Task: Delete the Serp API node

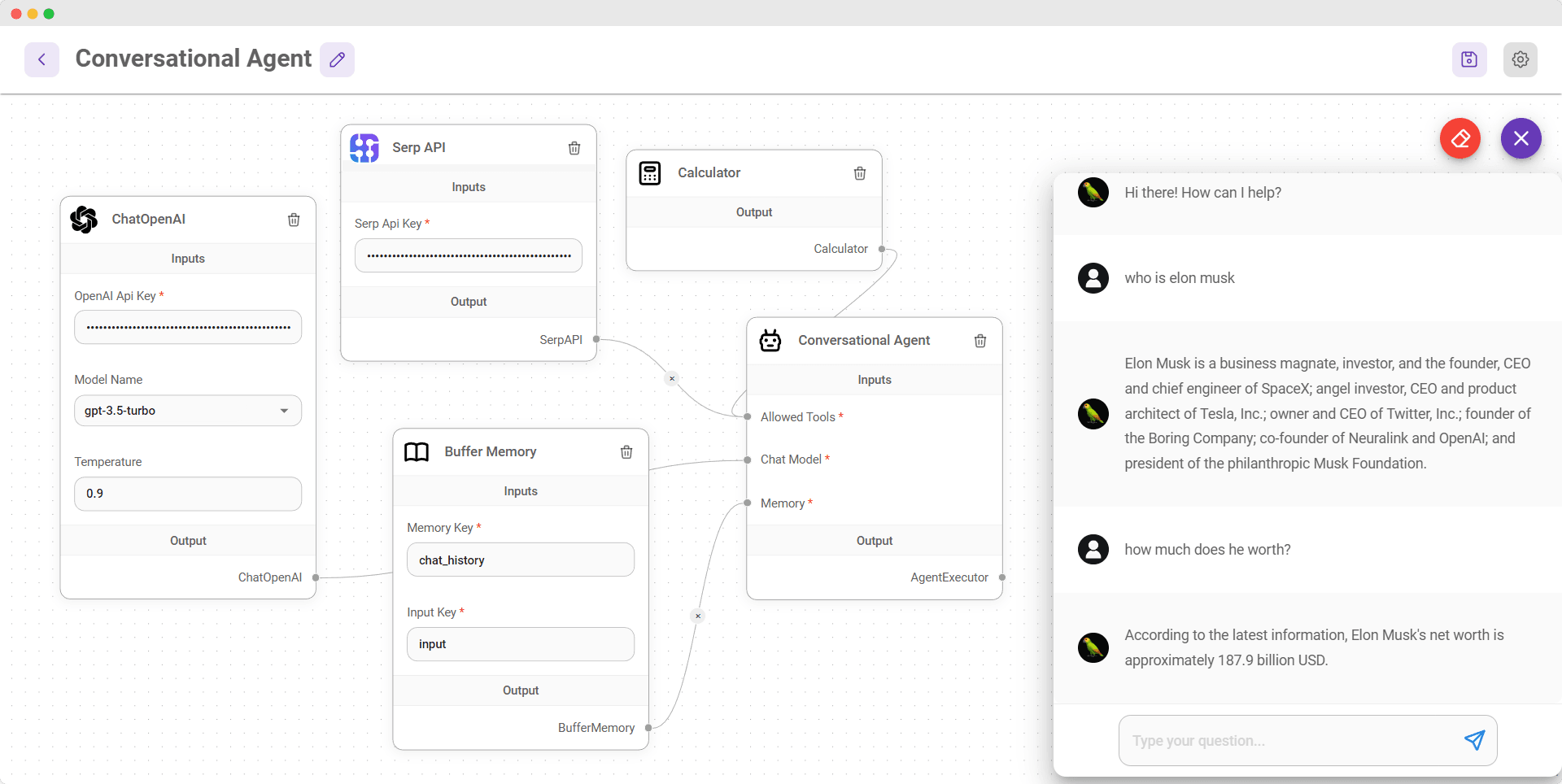Action: click(574, 148)
